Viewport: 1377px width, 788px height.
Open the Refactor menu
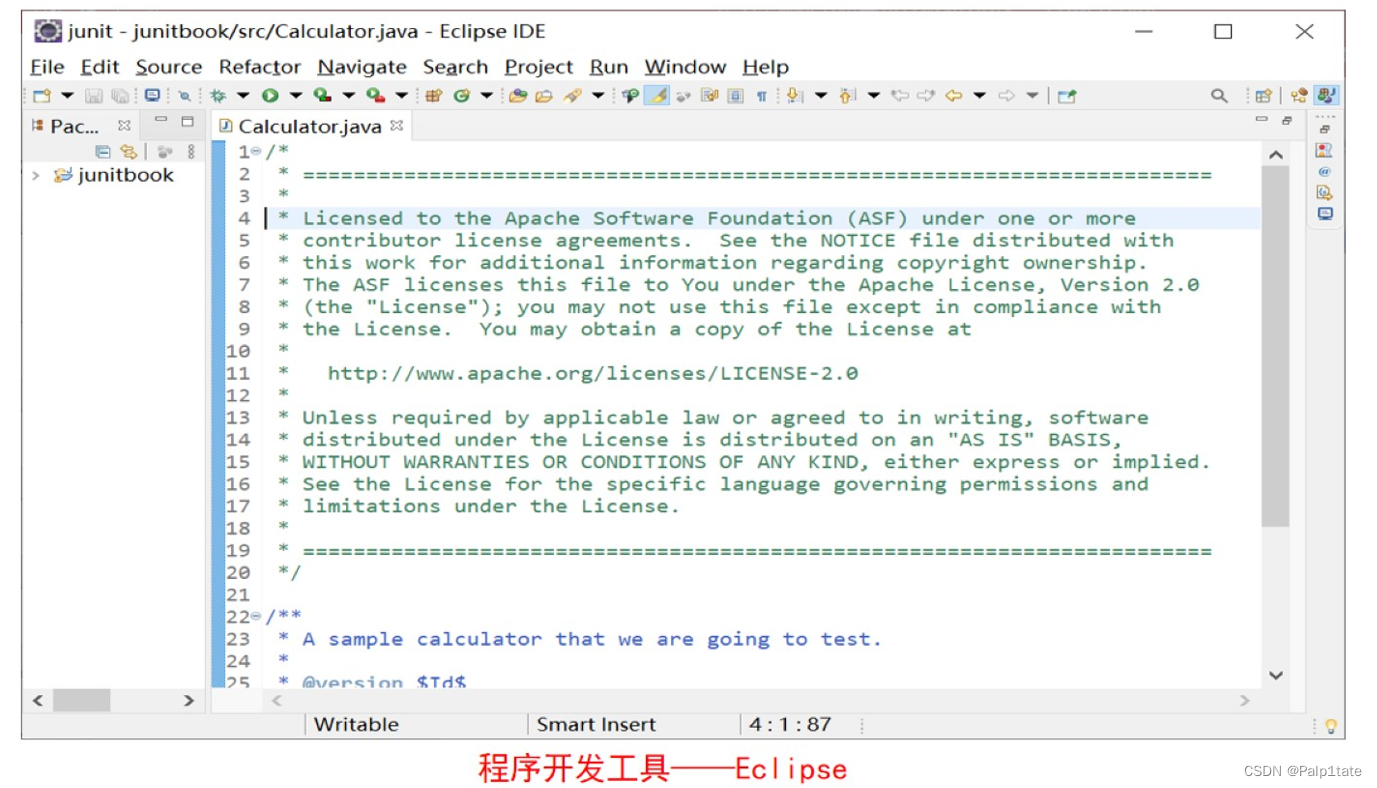point(260,67)
